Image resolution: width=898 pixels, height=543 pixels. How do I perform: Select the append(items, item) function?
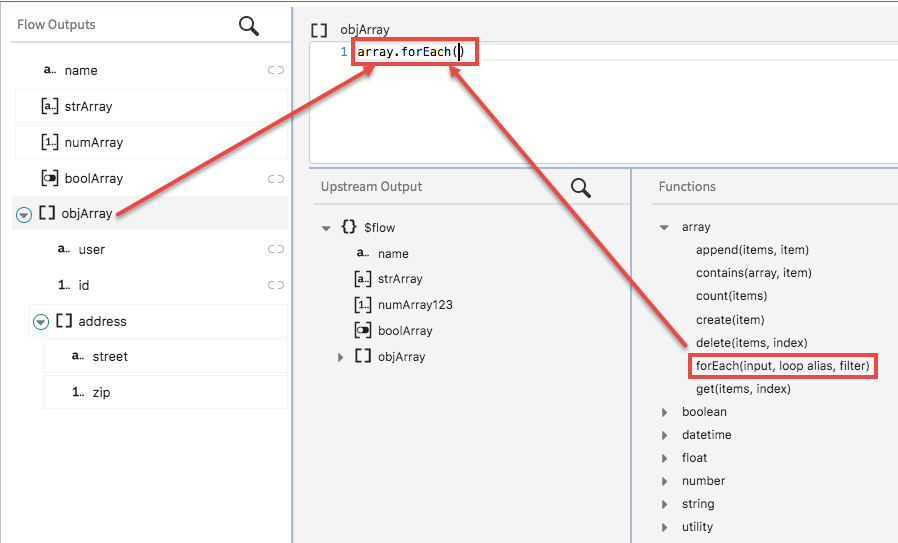click(x=752, y=250)
